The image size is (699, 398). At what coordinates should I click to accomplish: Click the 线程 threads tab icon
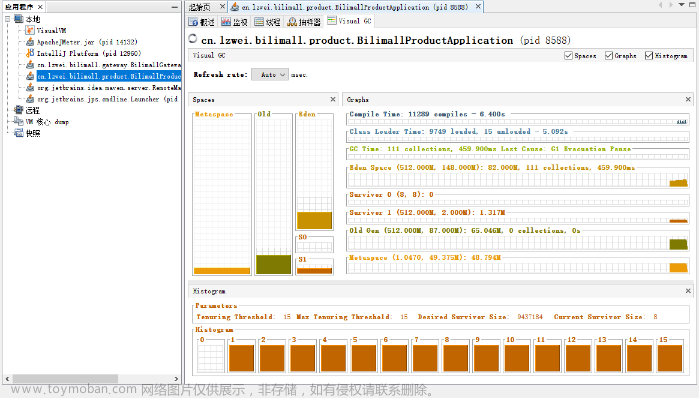pyautogui.click(x=259, y=22)
